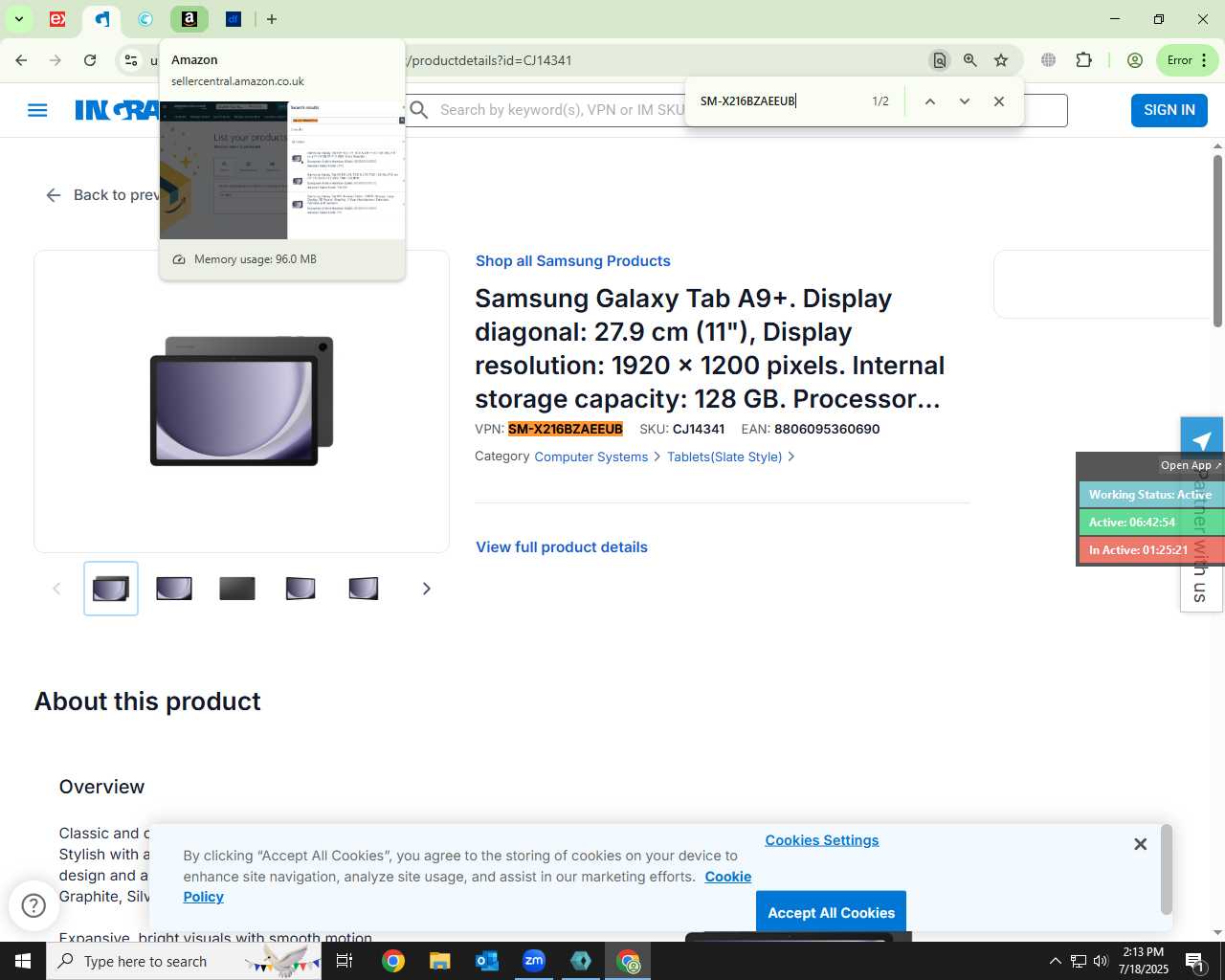The image size is (1225, 980).
Task: Select the third product thumbnail
Action: pyautogui.click(x=237, y=589)
